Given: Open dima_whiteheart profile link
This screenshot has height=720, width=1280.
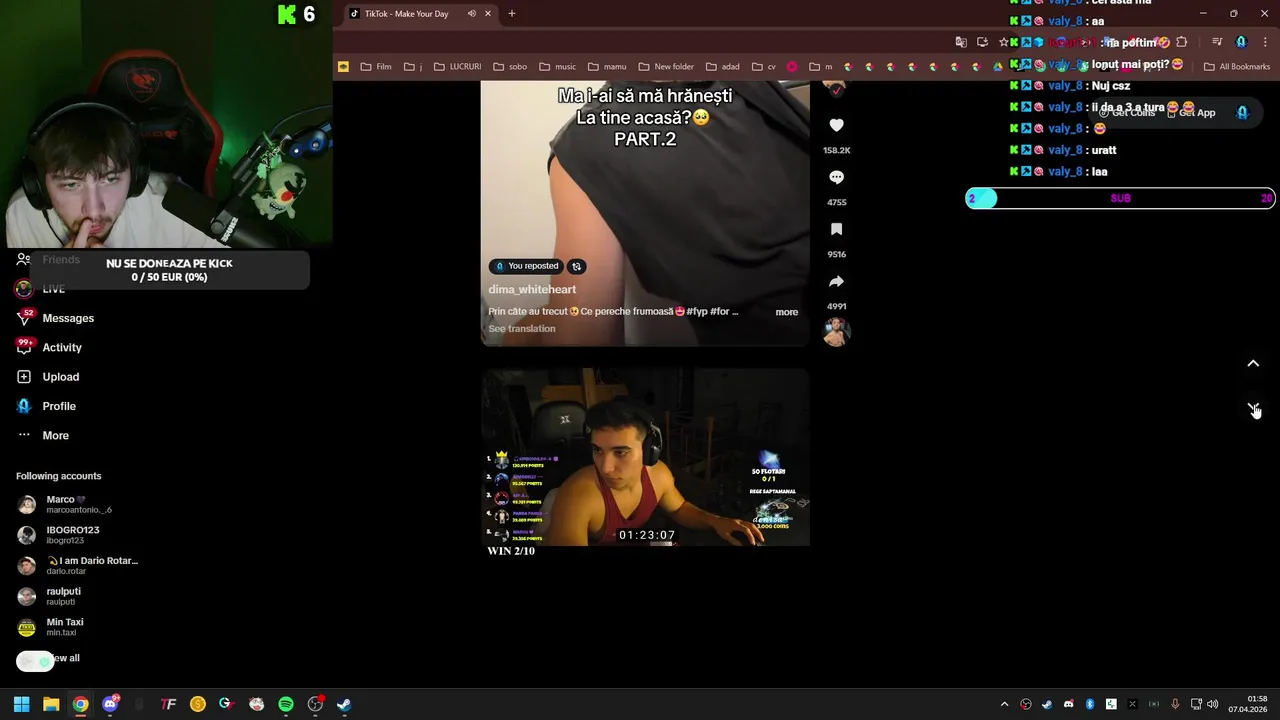Looking at the screenshot, I should click(532, 289).
